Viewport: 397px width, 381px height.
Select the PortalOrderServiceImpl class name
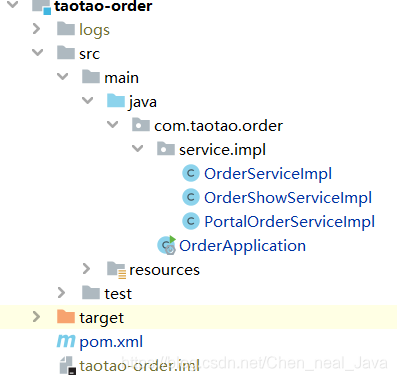(290, 222)
